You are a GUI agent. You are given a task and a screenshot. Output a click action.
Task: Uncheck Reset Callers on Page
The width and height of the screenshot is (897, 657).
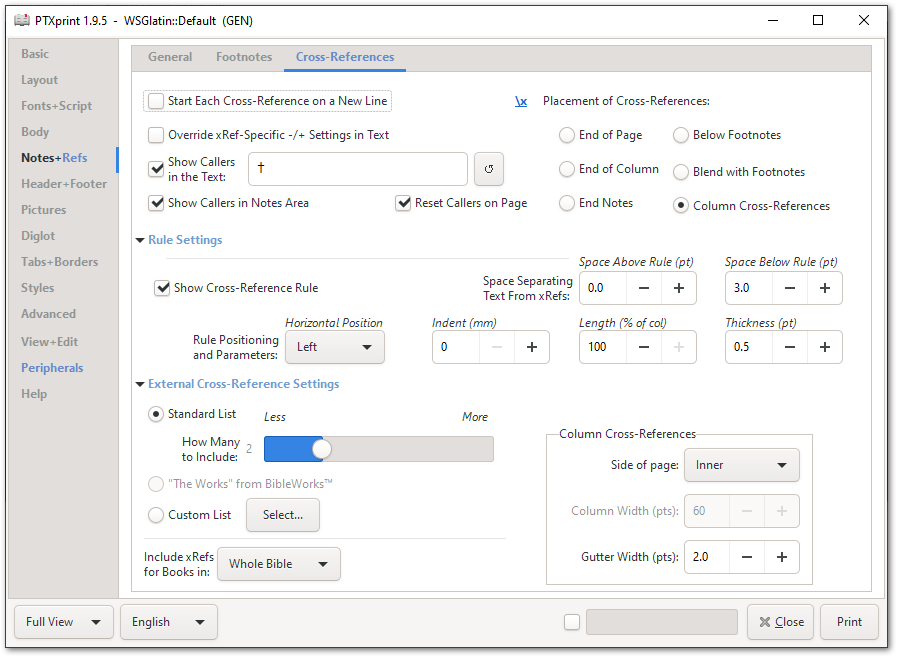[402, 203]
